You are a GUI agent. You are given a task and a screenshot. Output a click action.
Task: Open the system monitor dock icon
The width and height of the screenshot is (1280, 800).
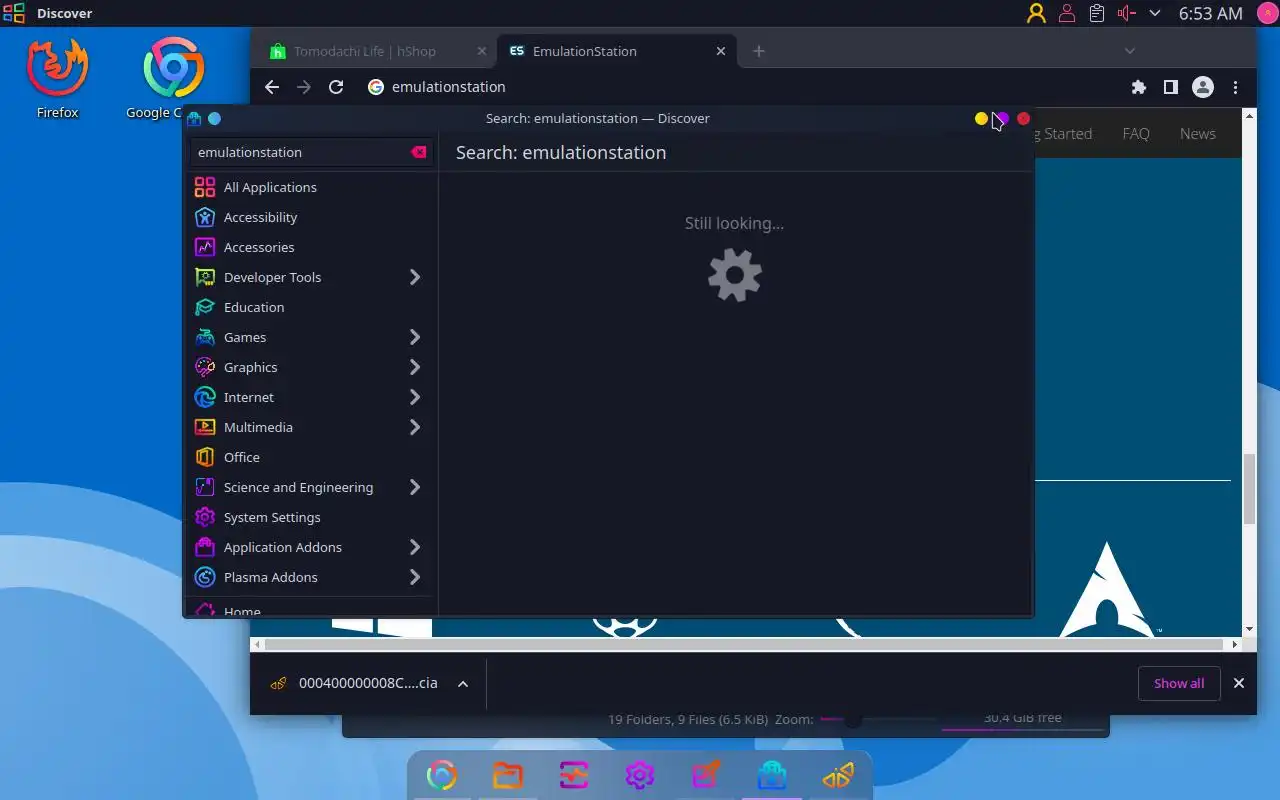click(x=574, y=775)
